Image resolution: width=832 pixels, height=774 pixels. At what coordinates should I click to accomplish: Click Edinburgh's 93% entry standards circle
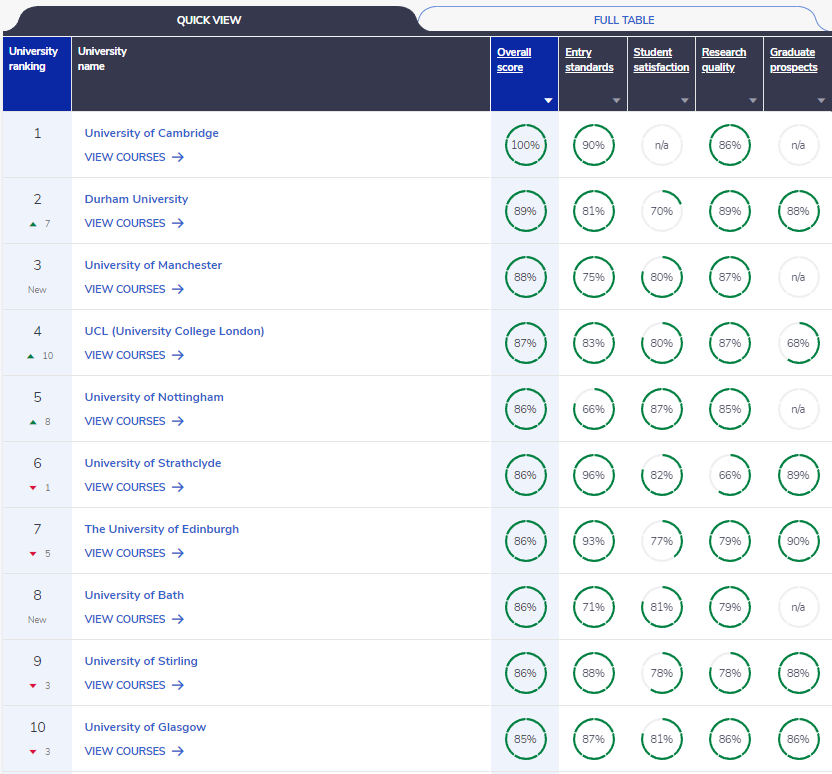pos(594,541)
